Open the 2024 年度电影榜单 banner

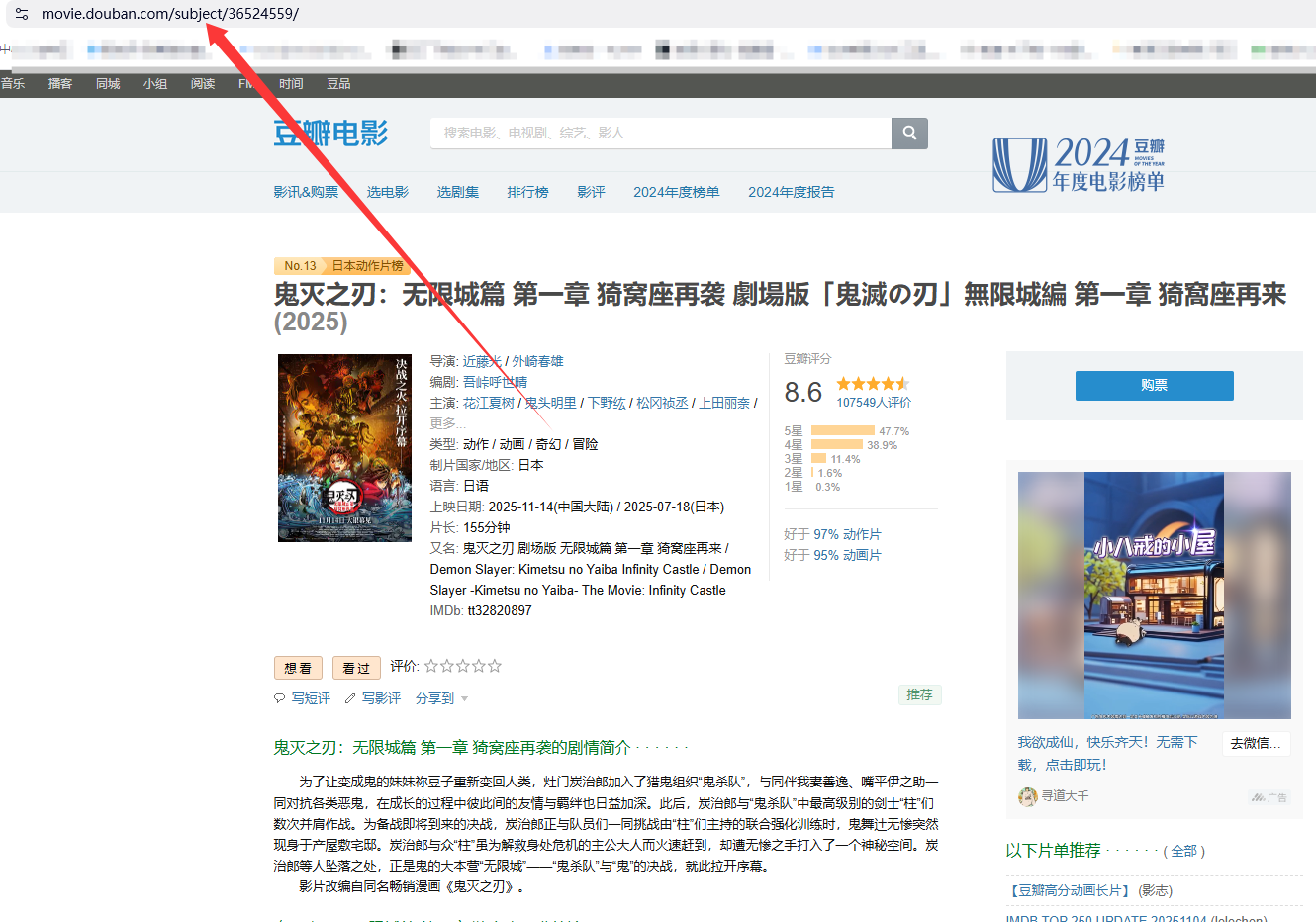point(1079,164)
